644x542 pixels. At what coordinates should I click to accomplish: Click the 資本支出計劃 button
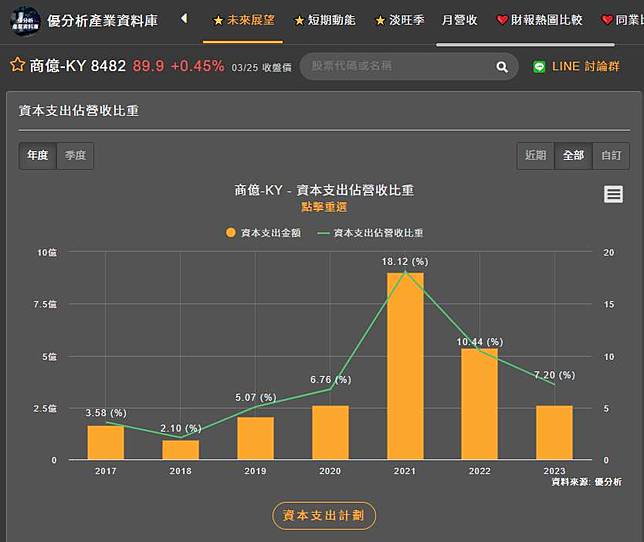(324, 516)
